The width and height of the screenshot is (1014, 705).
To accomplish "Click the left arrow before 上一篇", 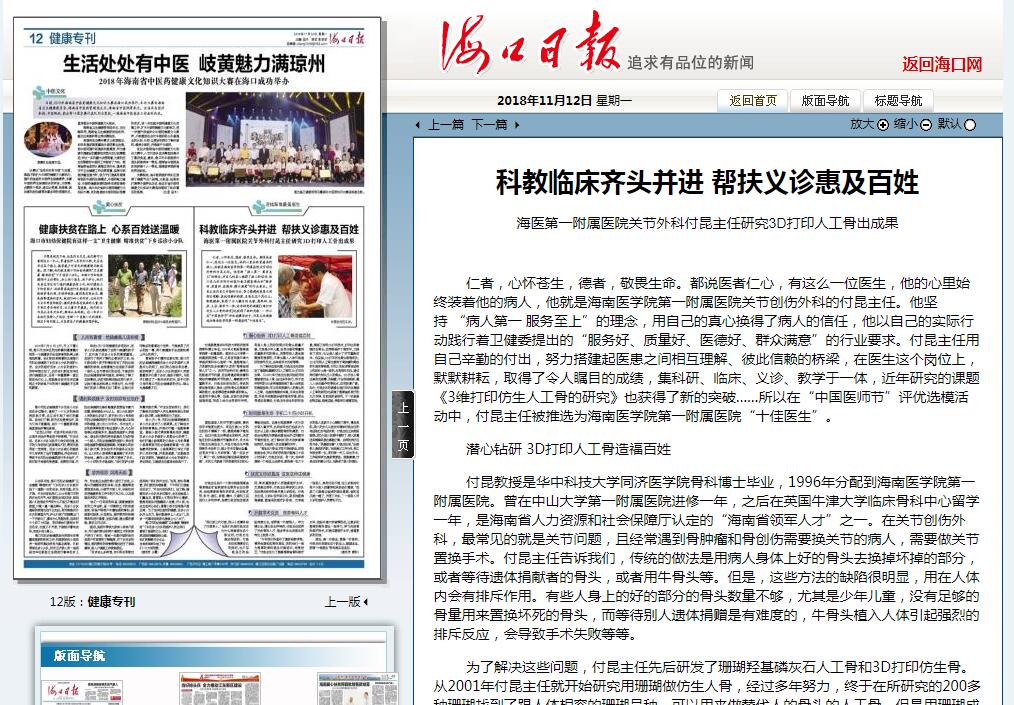I will coord(418,125).
